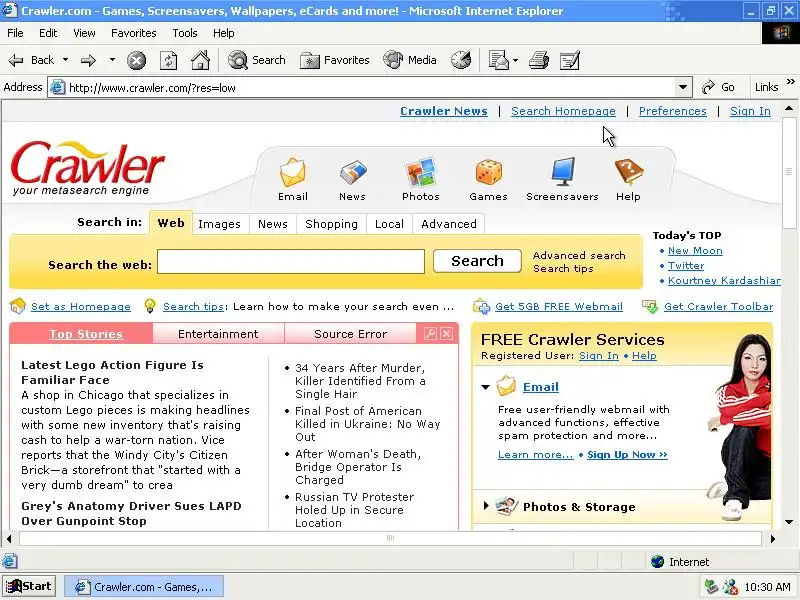Open the Favorites toolbar button
This screenshot has width=800, height=600.
point(335,60)
